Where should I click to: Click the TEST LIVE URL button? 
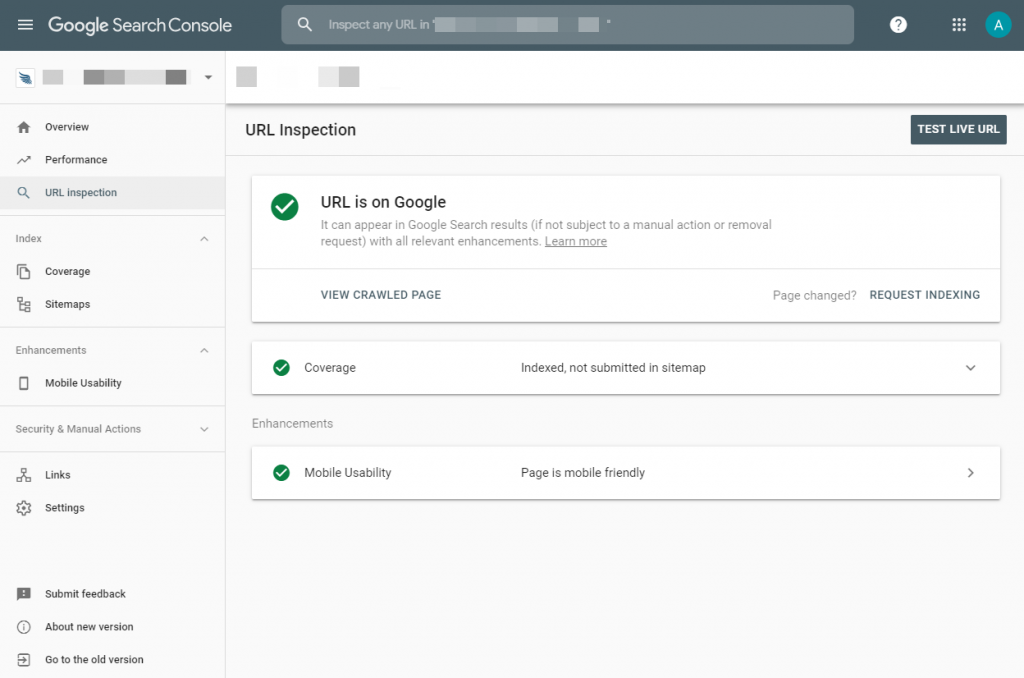958,129
